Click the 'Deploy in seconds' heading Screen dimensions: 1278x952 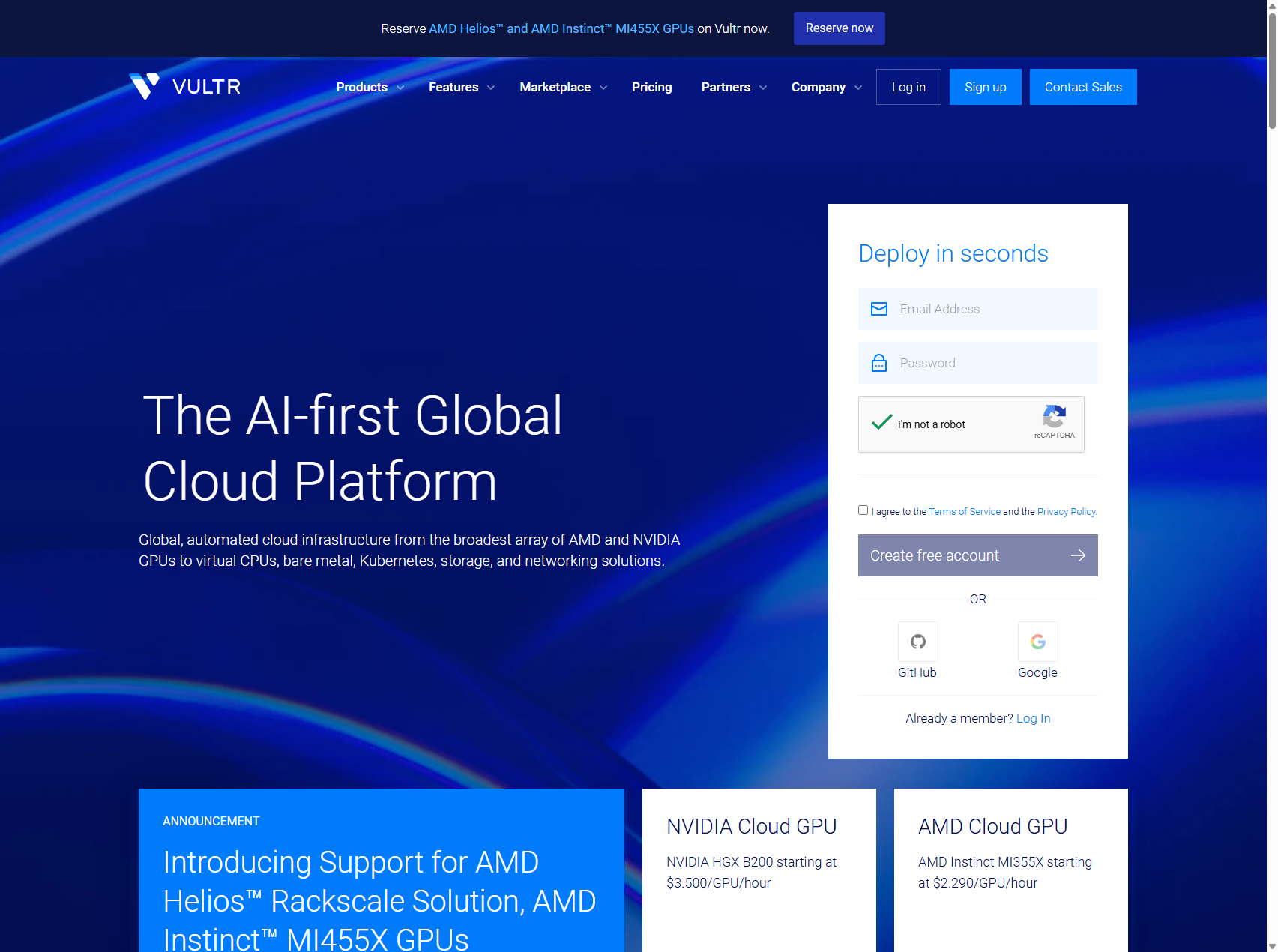click(x=953, y=253)
